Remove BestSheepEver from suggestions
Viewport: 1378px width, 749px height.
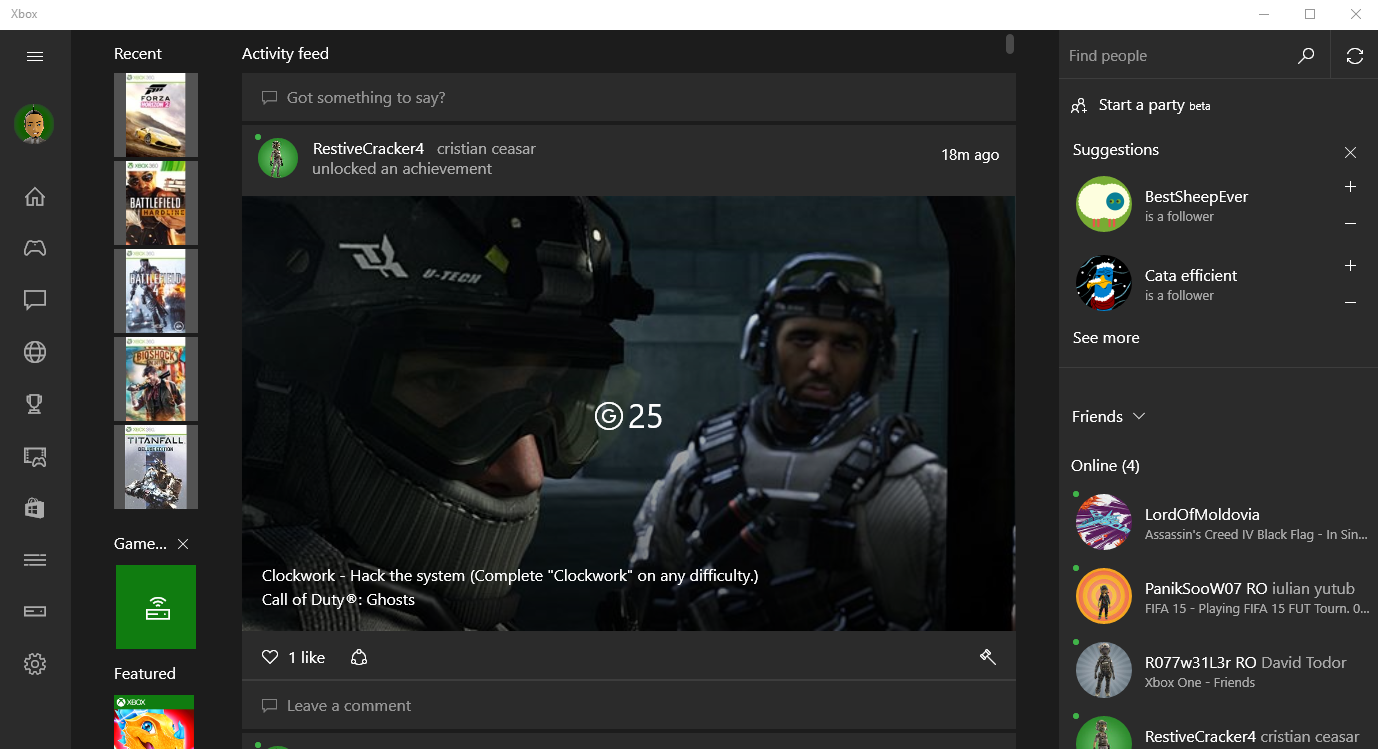click(x=1351, y=224)
